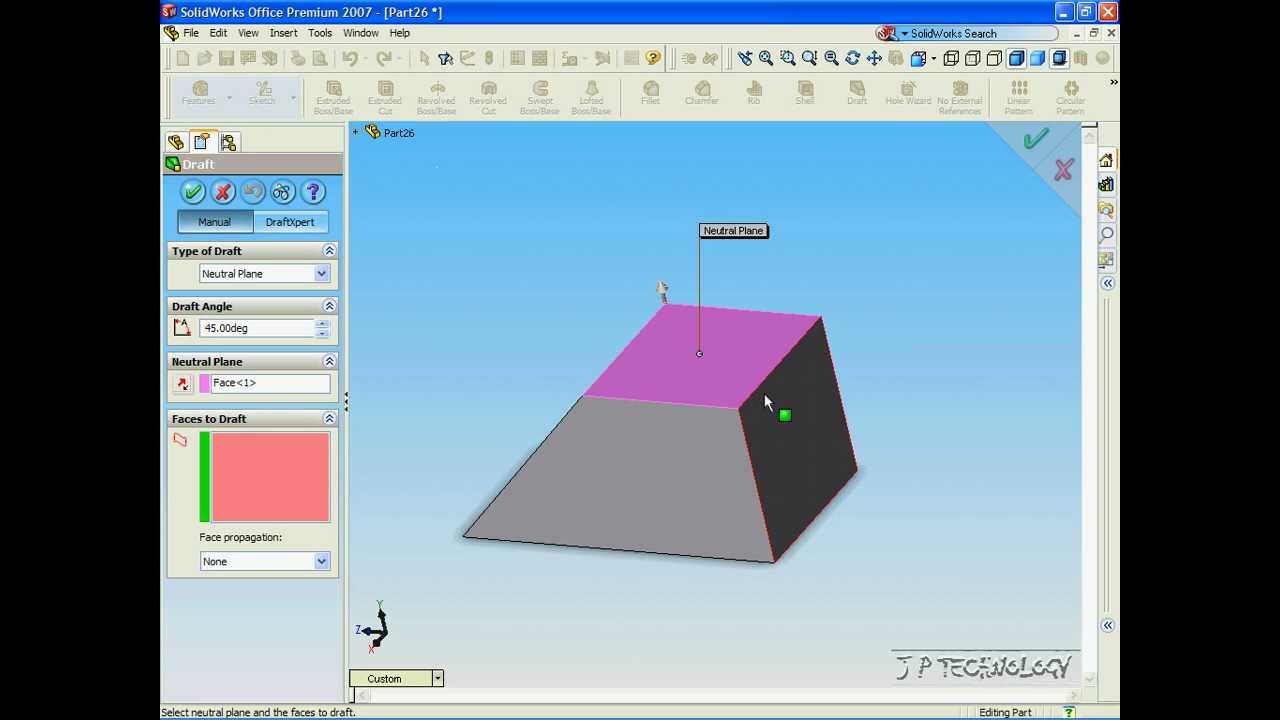The image size is (1280, 720).
Task: Open Tools menu
Action: [320, 33]
